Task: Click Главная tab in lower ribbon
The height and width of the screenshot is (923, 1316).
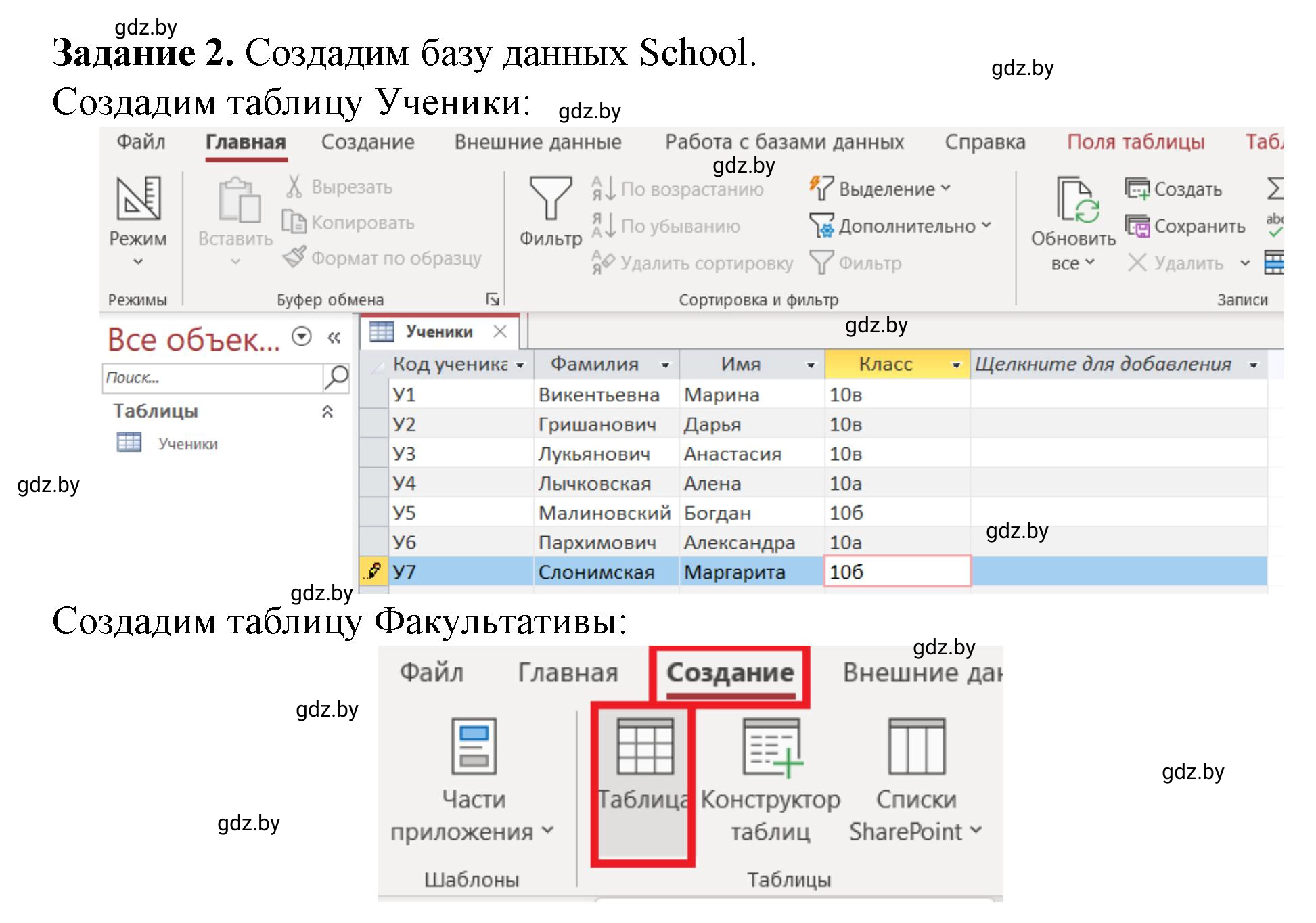Action: point(568,673)
